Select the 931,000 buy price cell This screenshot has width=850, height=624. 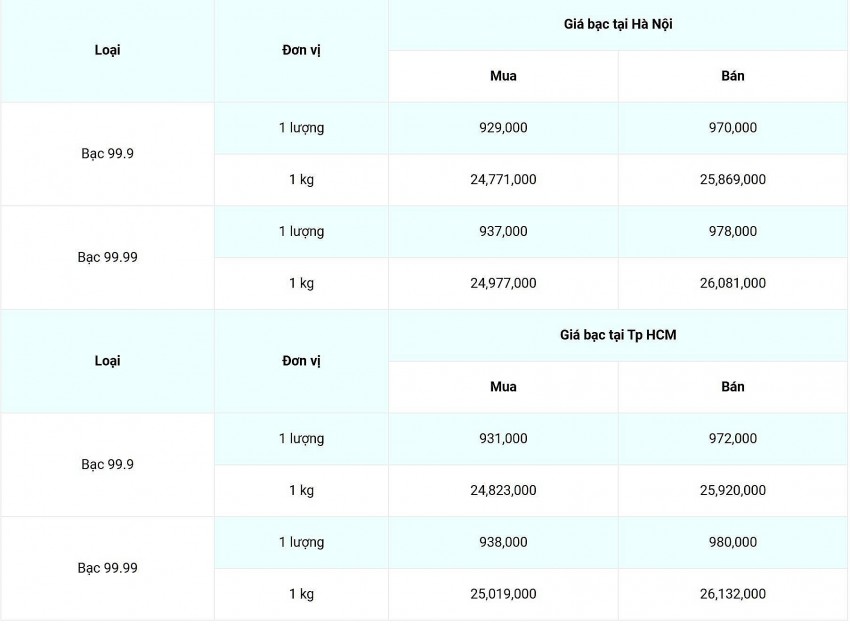(x=503, y=438)
